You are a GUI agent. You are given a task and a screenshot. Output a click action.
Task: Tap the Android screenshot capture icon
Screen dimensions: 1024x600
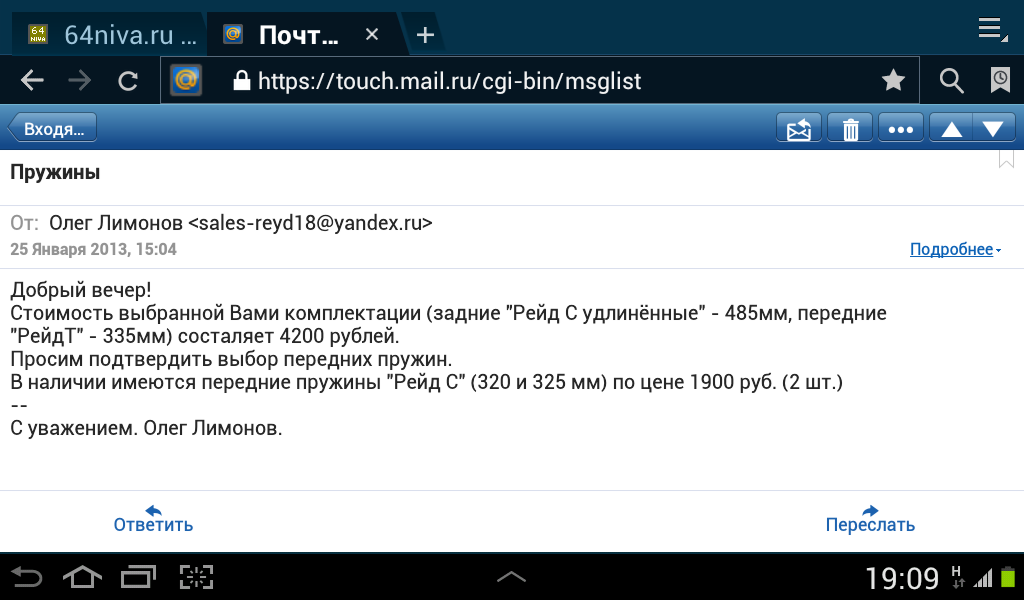coord(197,576)
